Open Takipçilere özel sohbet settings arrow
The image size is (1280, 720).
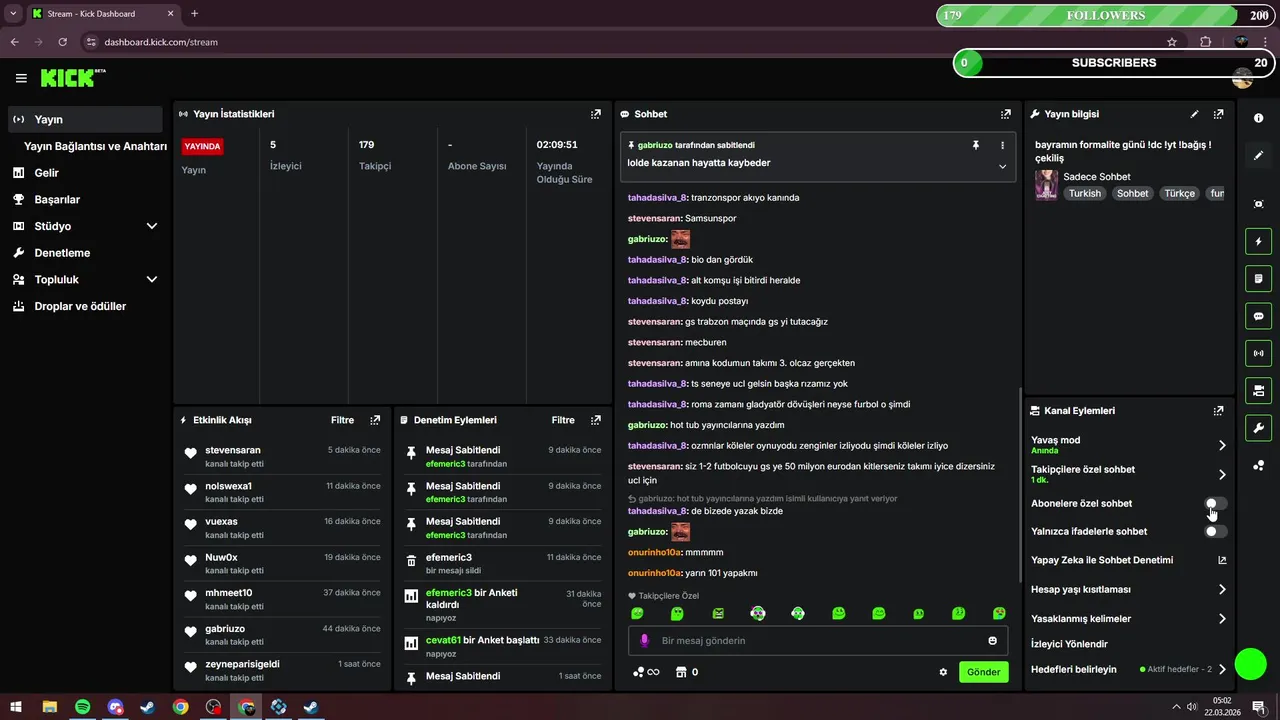click(x=1222, y=475)
